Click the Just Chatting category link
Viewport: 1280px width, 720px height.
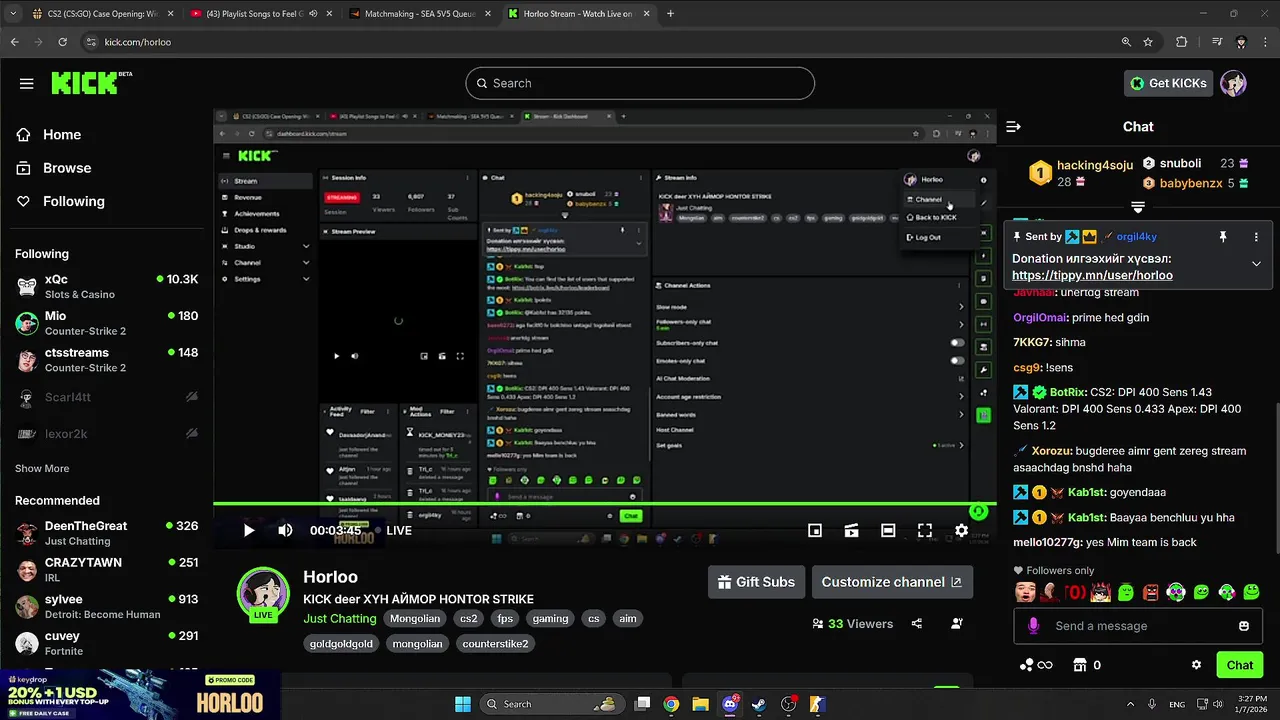pos(340,619)
